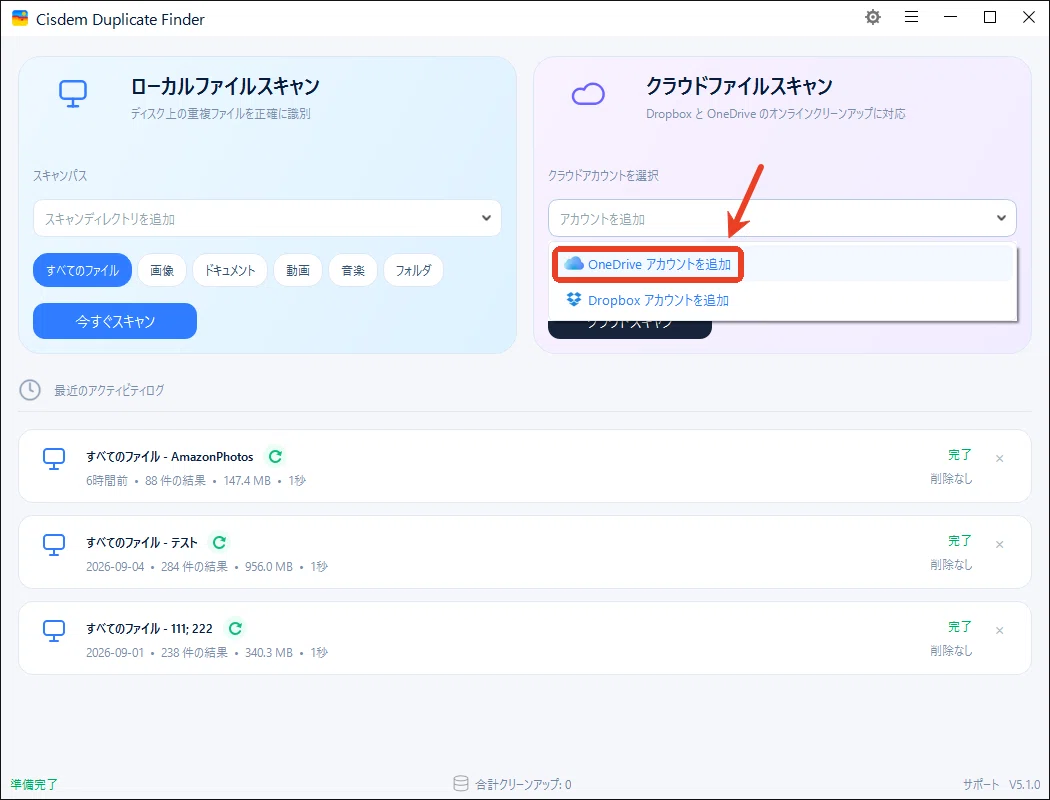The image size is (1050, 800).
Task: Click the 完了 status of AmazonPhotos entry
Action: (960, 455)
